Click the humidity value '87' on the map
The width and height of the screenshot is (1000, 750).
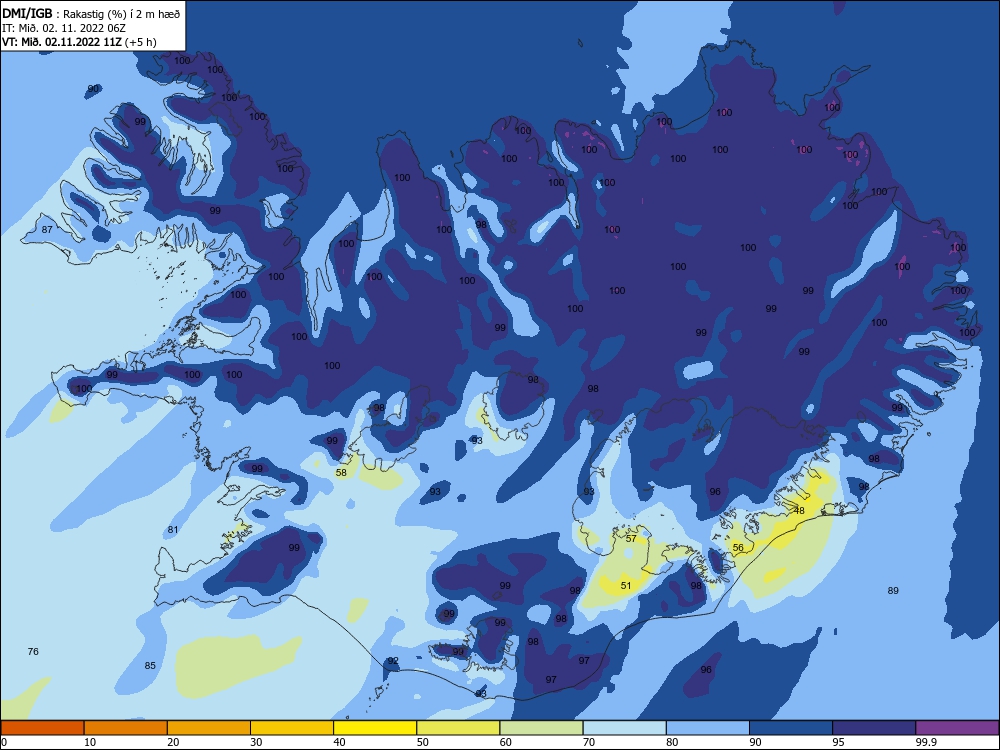47,229
